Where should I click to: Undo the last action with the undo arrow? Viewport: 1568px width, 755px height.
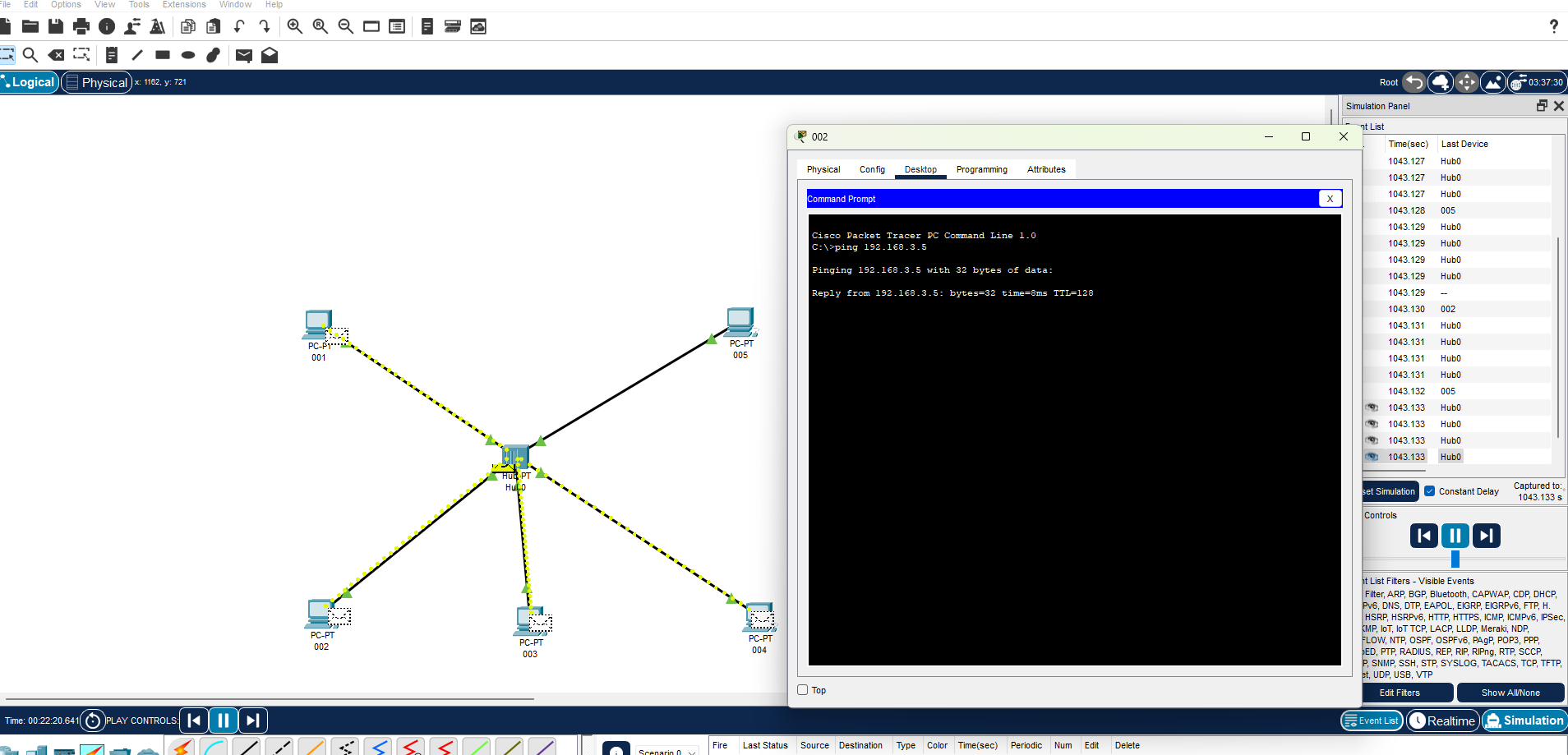click(239, 26)
